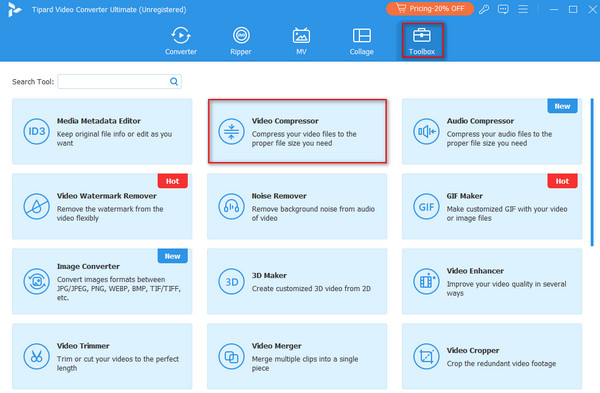Open the Video Compressor tool

[297, 131]
